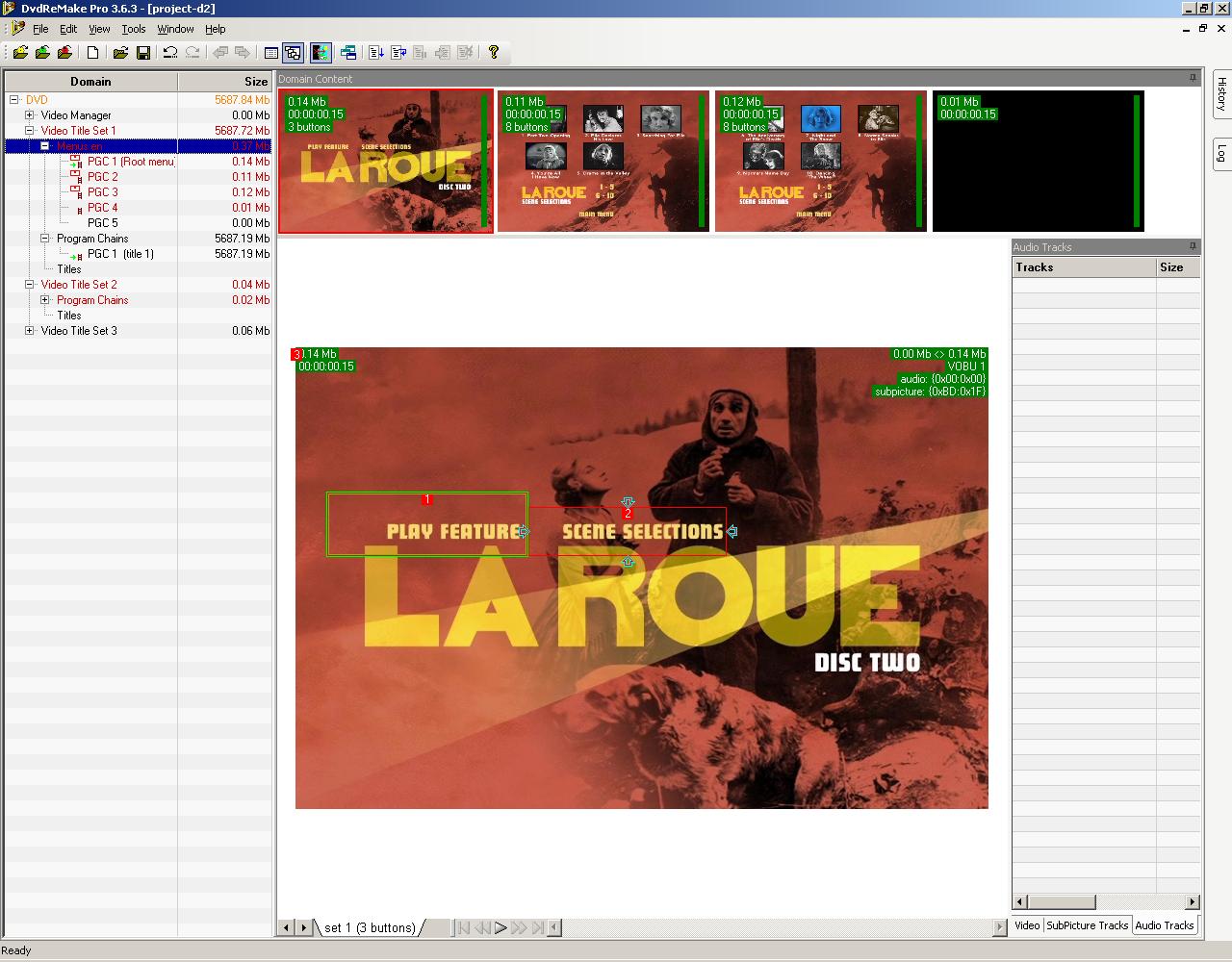Open the History side panel tab
Screen dimensions: 1232x962
pyautogui.click(x=1221, y=93)
